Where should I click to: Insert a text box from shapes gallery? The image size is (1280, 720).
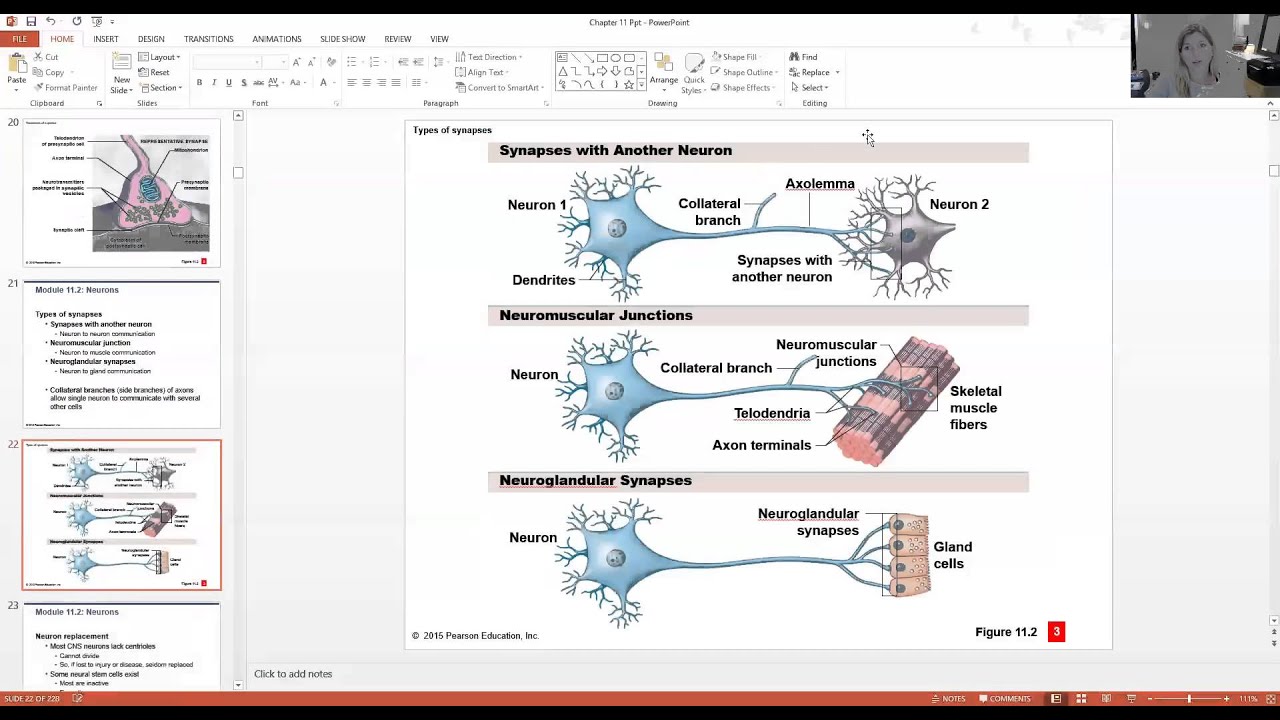563,58
